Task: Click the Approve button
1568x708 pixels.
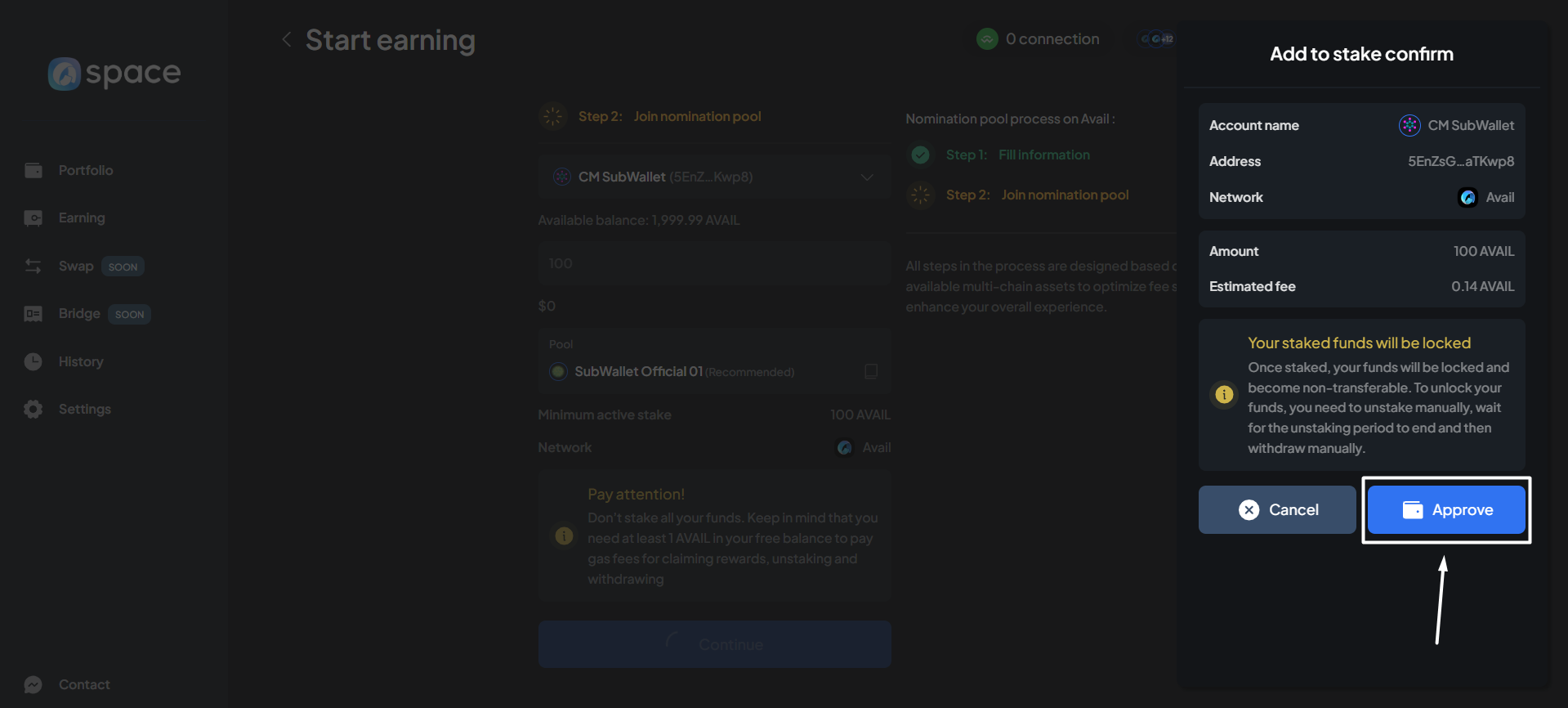Action: (1445, 509)
